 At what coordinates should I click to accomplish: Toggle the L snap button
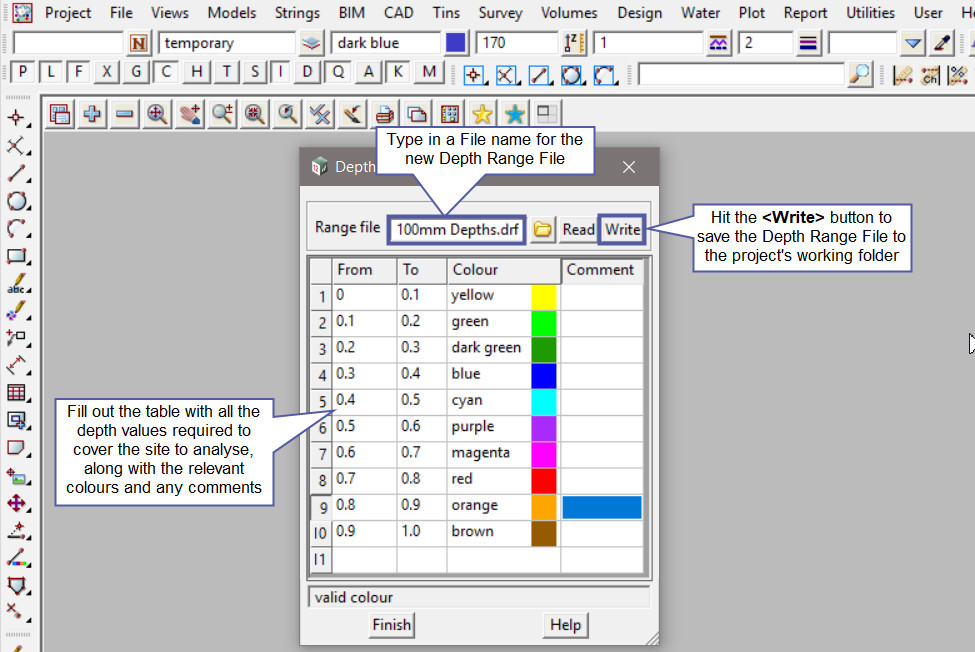click(x=50, y=72)
